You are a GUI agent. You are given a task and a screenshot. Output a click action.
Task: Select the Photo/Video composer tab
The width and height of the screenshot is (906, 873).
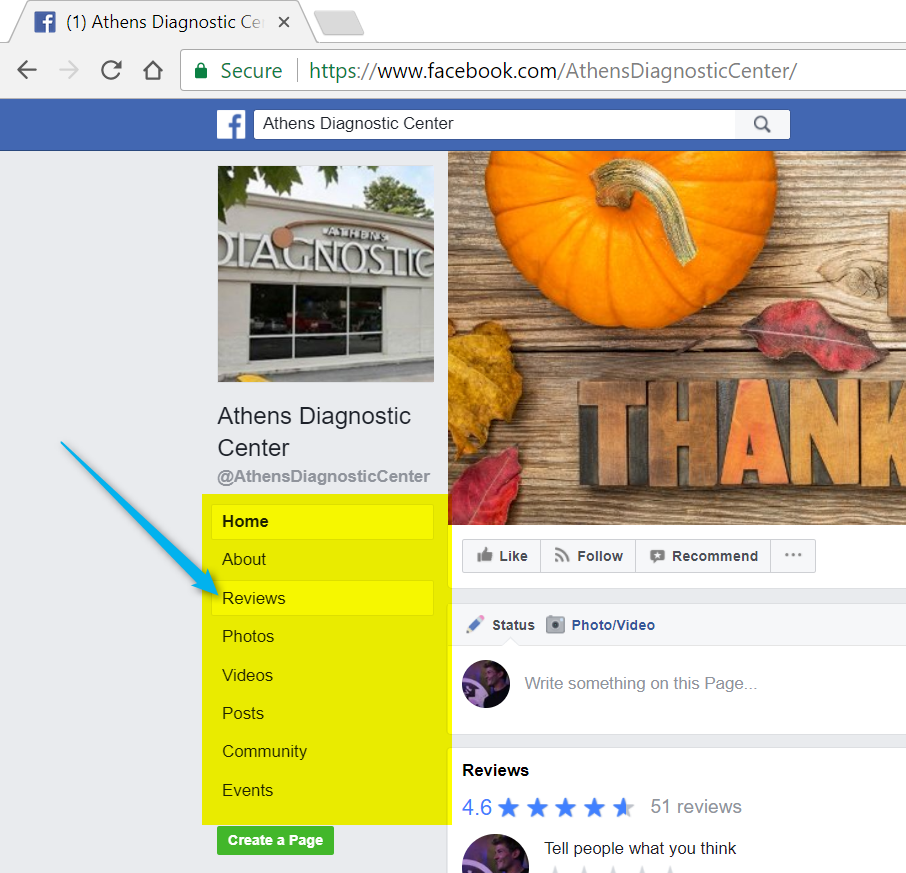tap(613, 625)
